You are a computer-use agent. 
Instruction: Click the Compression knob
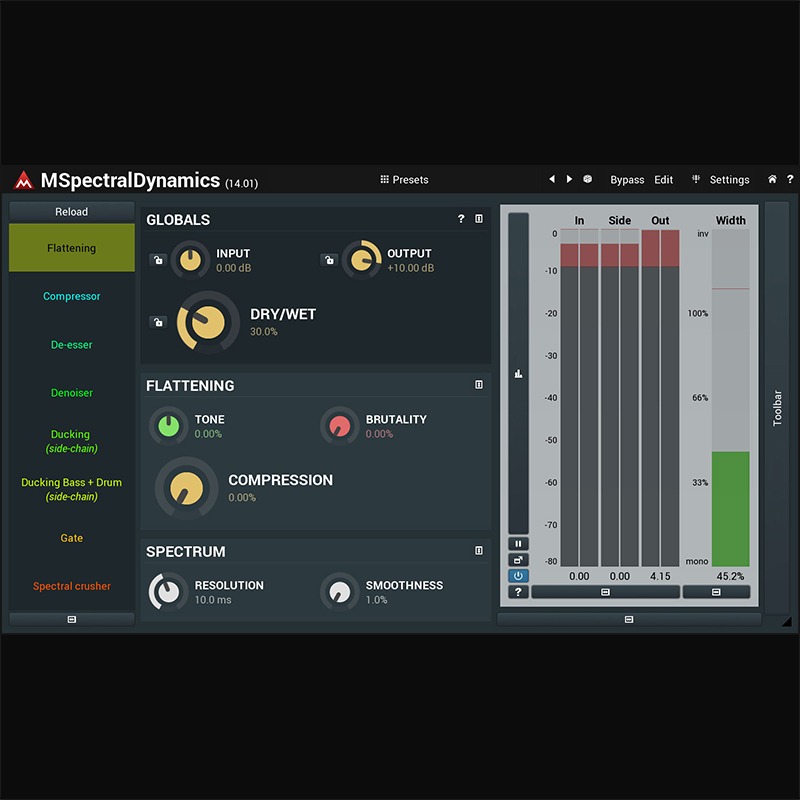[x=186, y=488]
